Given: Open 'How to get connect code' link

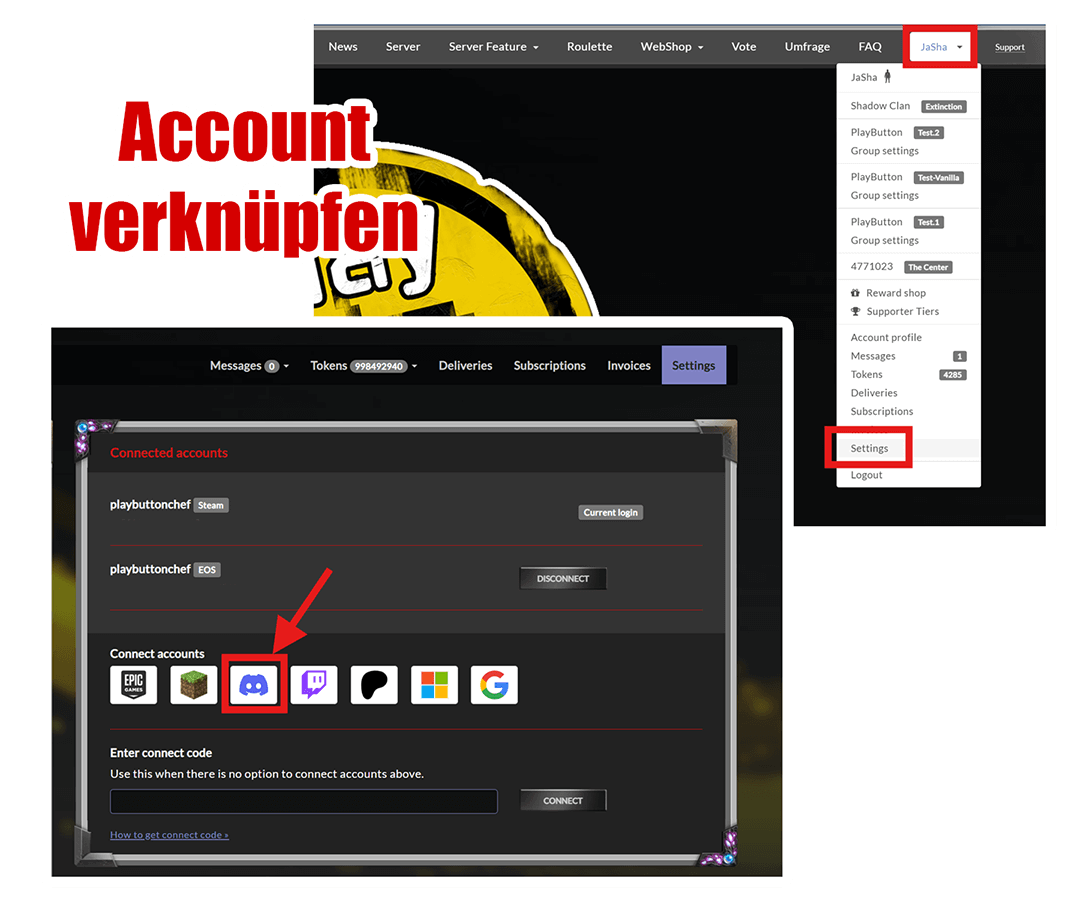Looking at the screenshot, I should pyautogui.click(x=170, y=835).
